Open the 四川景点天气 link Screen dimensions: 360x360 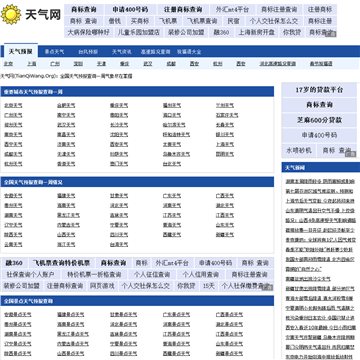pos(124,353)
